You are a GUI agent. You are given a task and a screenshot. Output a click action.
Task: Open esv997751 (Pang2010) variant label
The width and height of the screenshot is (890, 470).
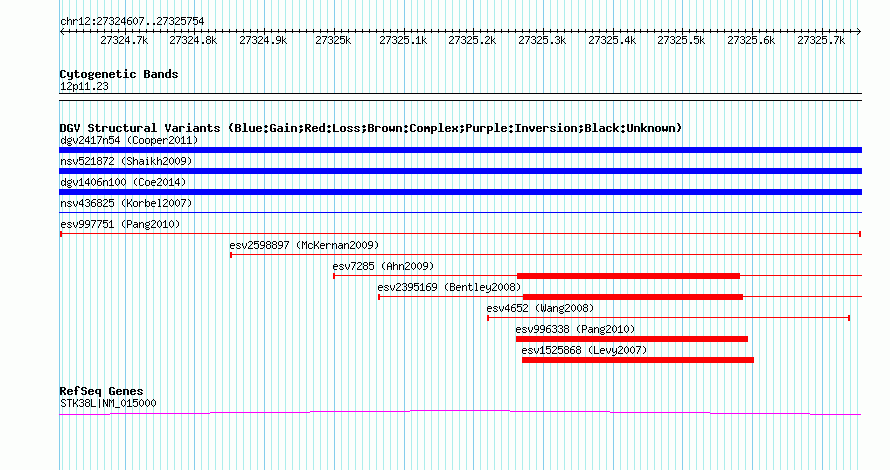(120, 224)
